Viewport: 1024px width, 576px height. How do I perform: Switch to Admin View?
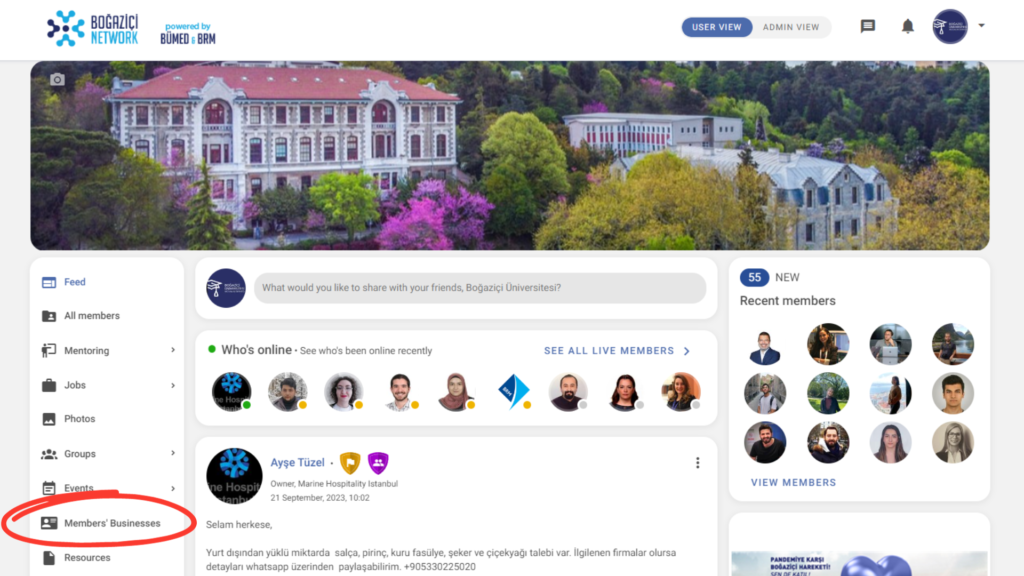(x=791, y=27)
